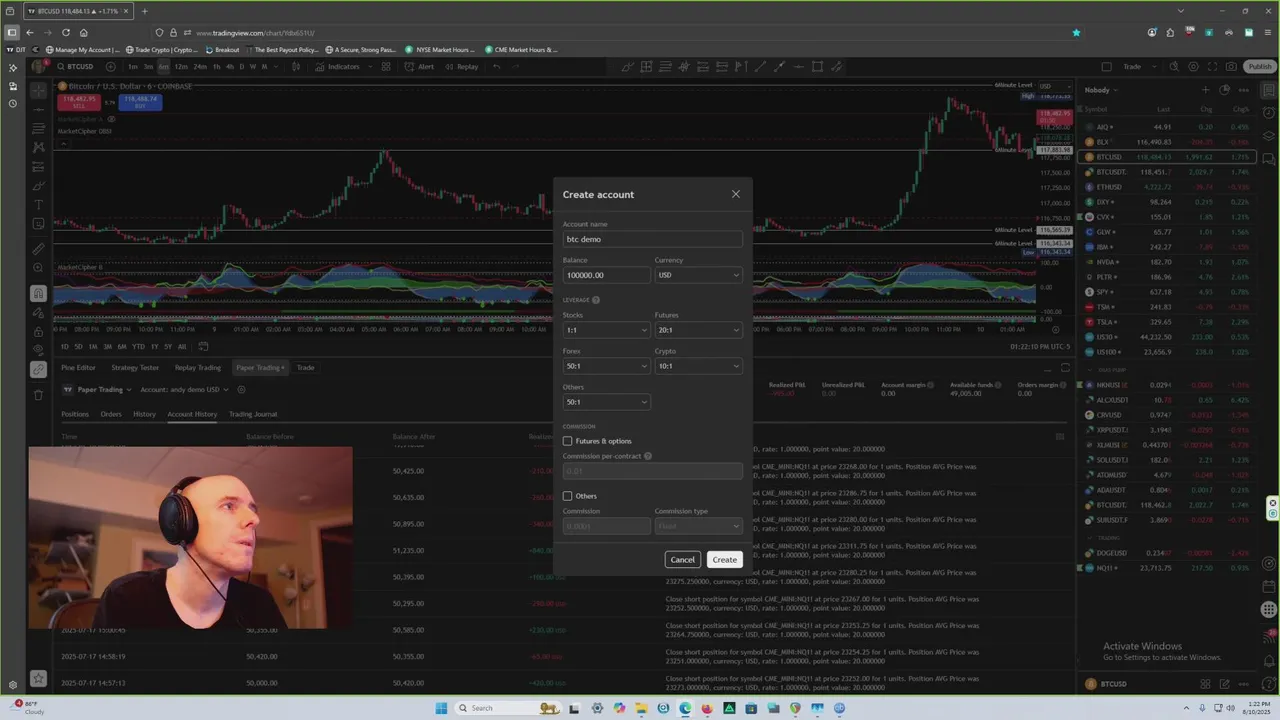Click the hide drawings eye icon
1280x720 pixels.
coord(38,349)
